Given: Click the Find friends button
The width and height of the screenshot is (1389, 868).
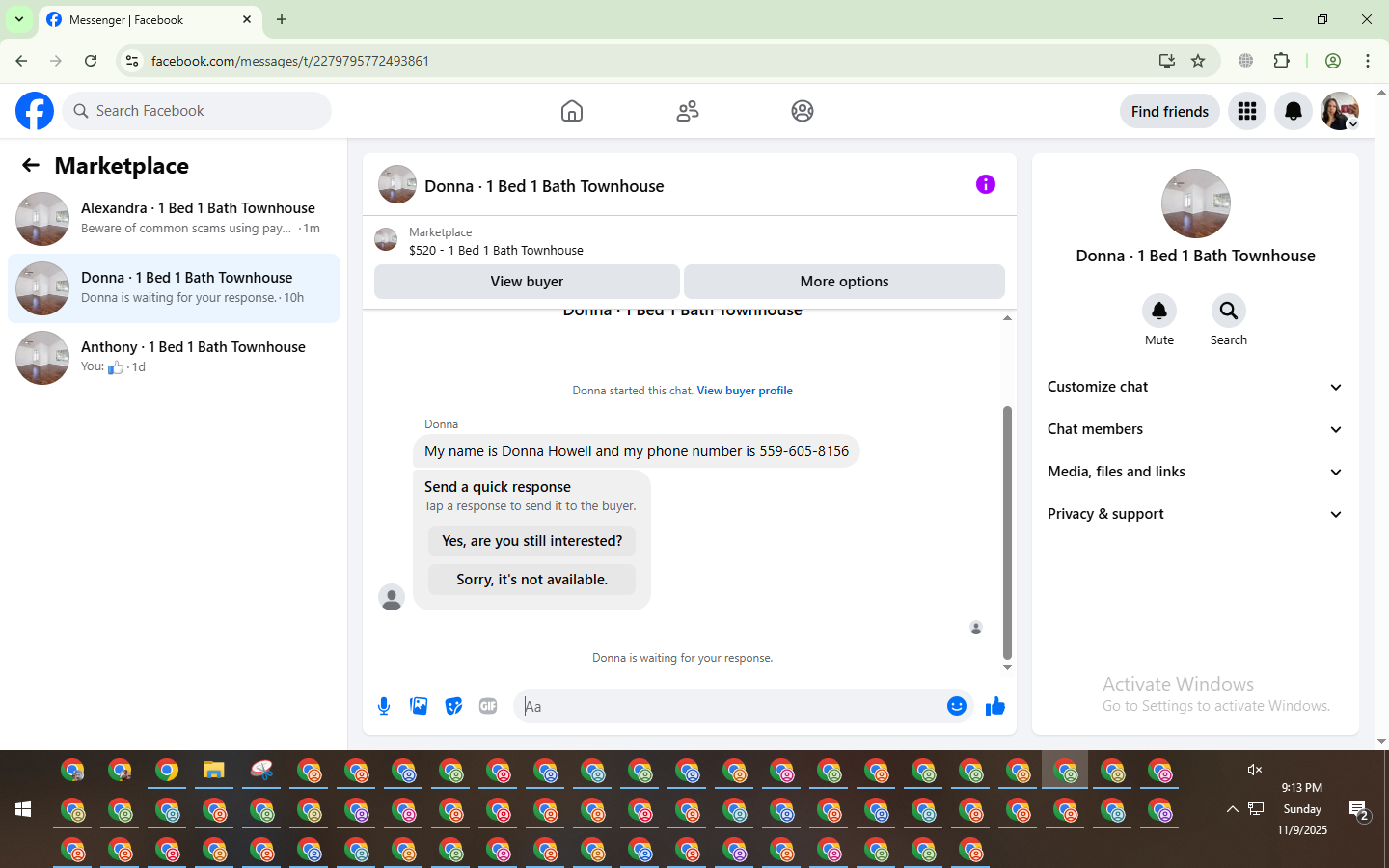Looking at the screenshot, I should click(1170, 111).
